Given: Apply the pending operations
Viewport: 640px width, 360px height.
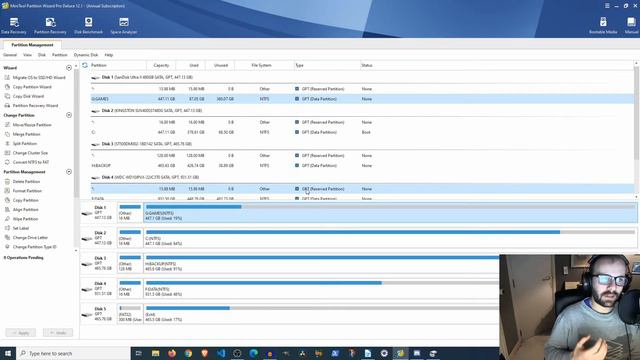Looking at the screenshot, I should 20,333.
